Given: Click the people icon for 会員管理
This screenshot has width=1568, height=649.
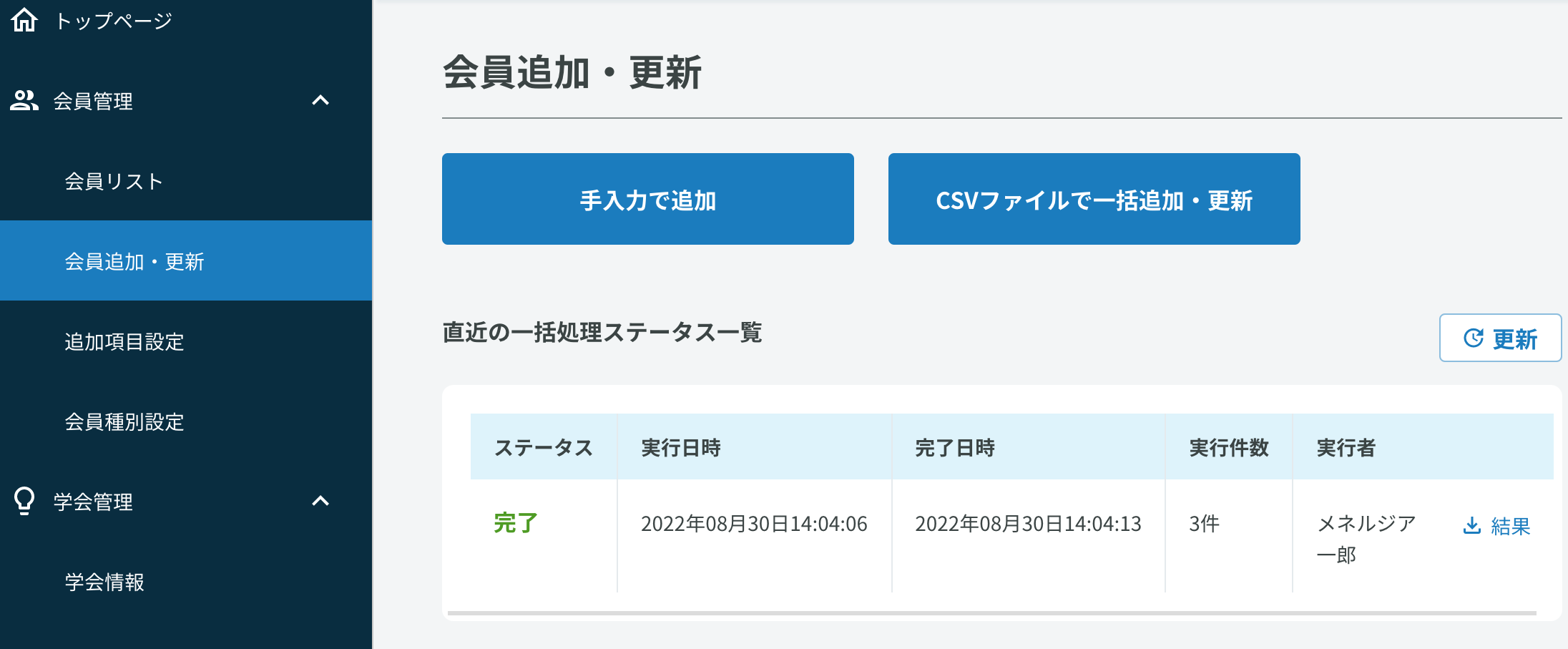Looking at the screenshot, I should tap(24, 101).
